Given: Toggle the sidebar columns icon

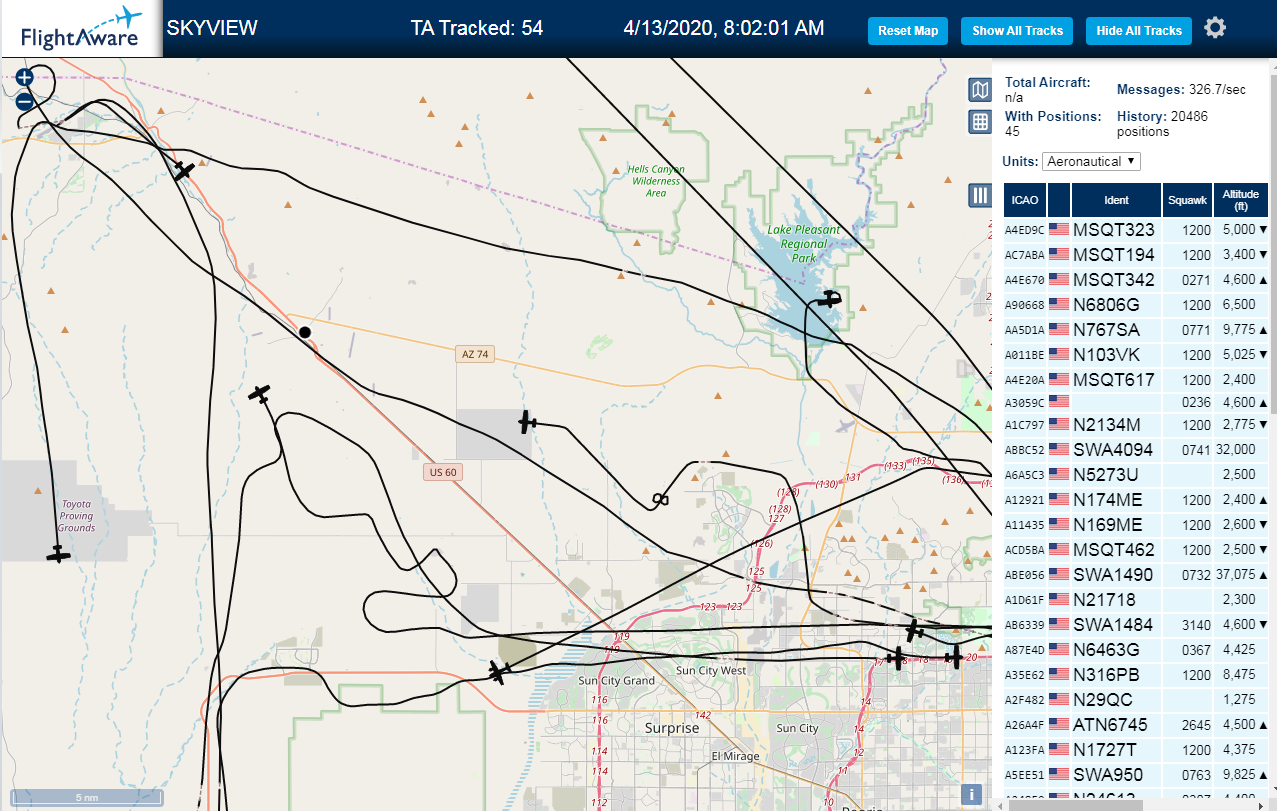Looking at the screenshot, I should [980, 195].
